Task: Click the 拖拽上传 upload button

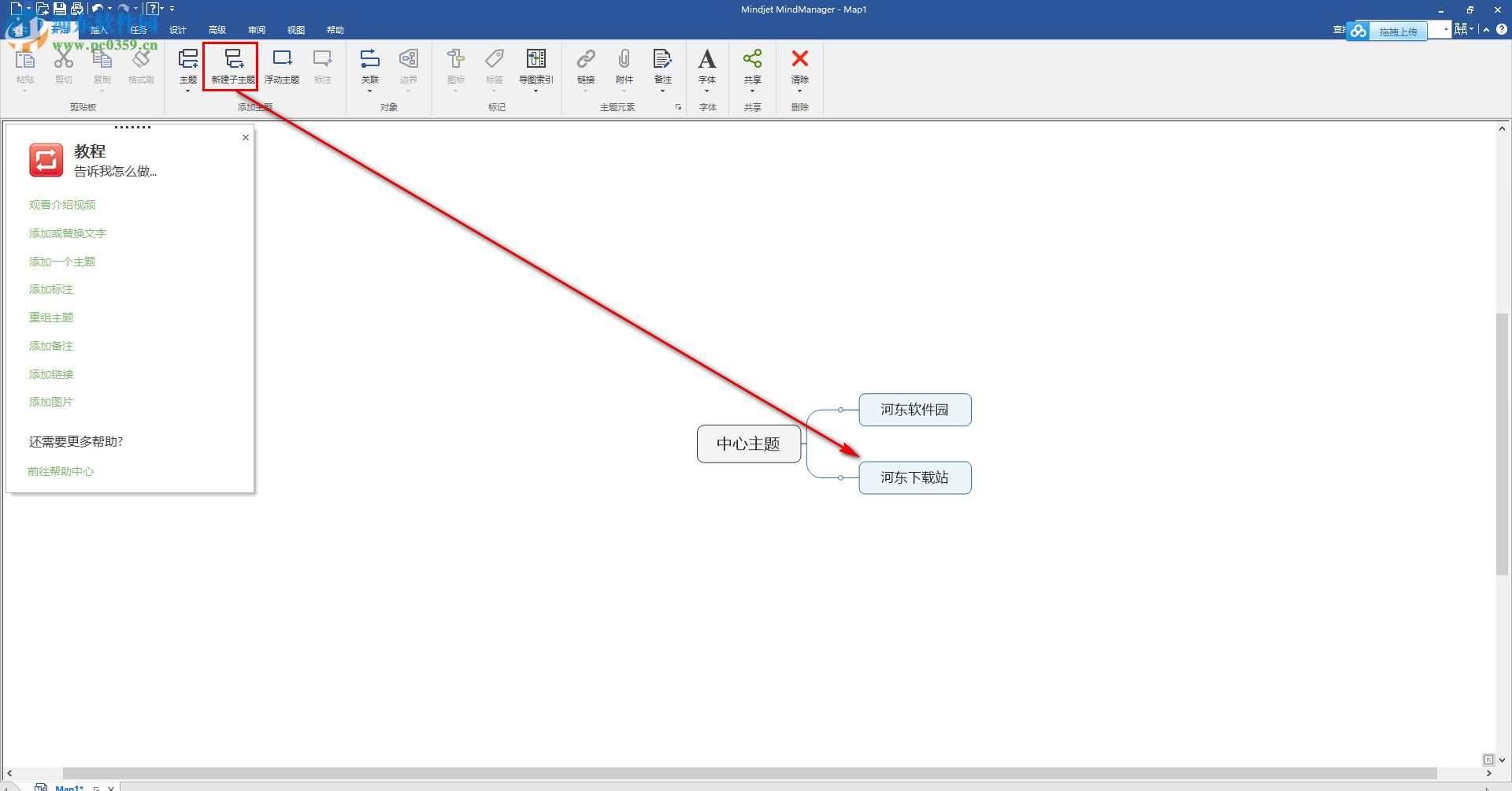Action: tap(1398, 32)
